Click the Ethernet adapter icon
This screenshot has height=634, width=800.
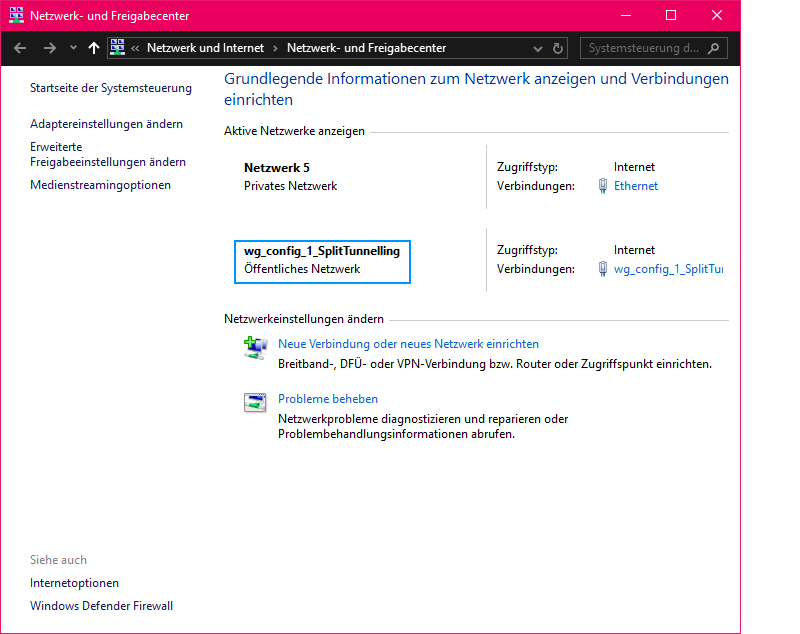pos(603,186)
